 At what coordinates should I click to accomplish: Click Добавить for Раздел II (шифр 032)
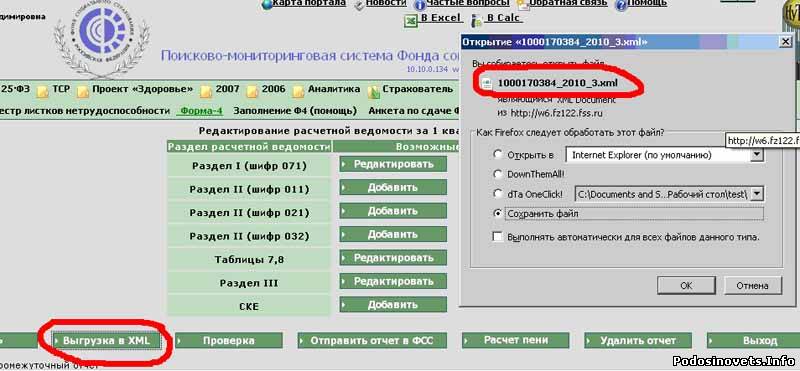click(x=393, y=234)
